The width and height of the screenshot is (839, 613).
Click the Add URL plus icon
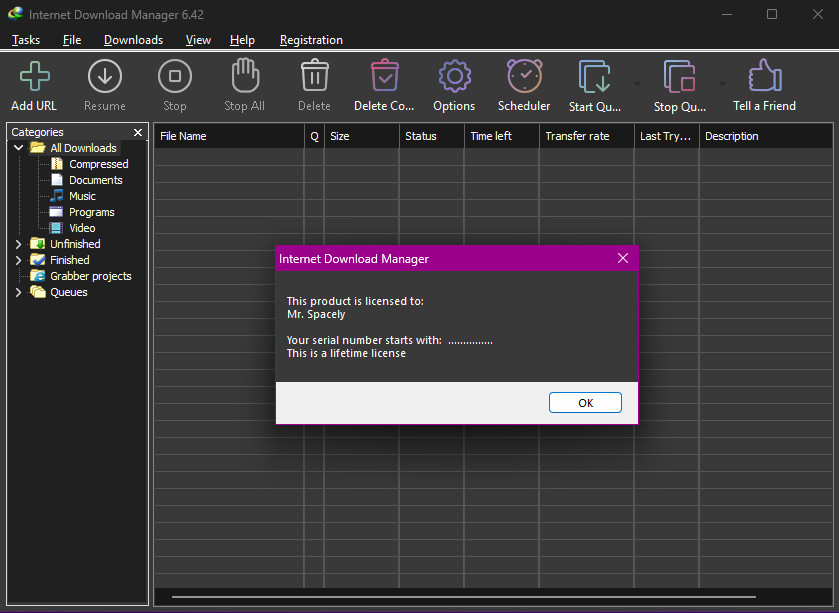tap(35, 76)
